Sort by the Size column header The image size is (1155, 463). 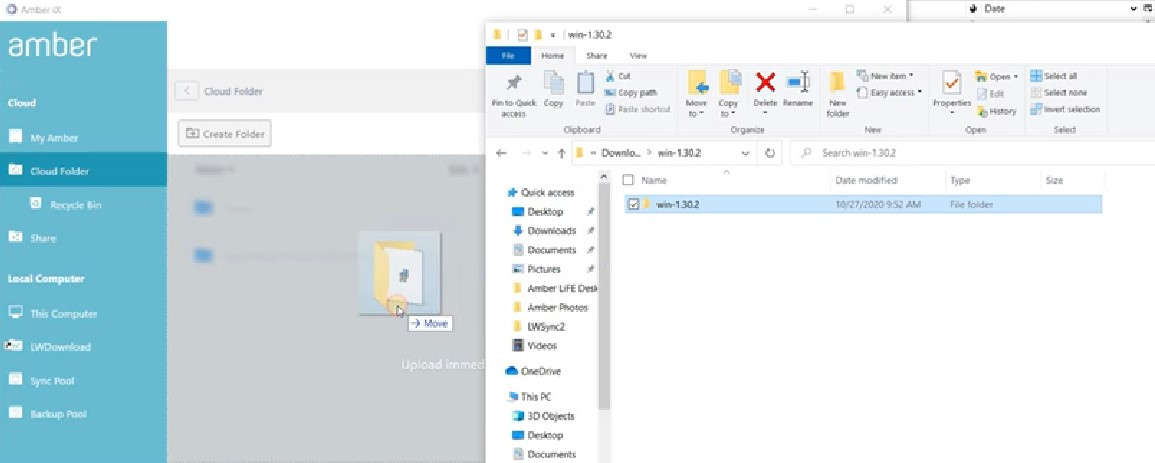point(1053,180)
